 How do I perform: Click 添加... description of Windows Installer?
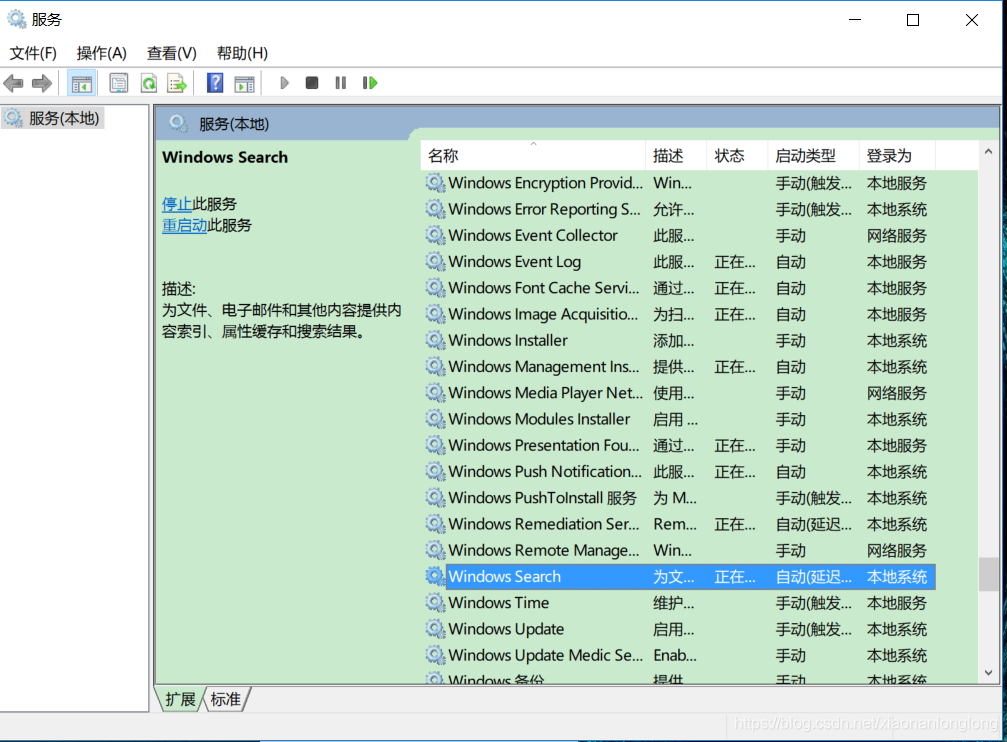[674, 340]
